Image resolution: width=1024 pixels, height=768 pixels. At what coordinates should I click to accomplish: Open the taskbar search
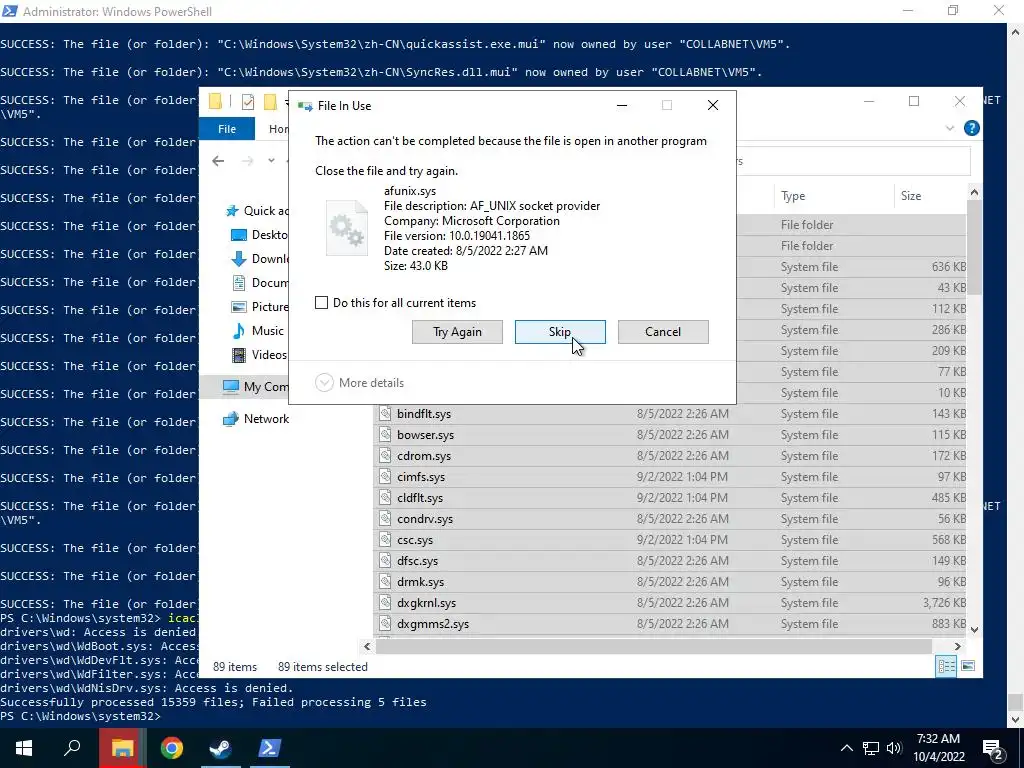[x=72, y=748]
